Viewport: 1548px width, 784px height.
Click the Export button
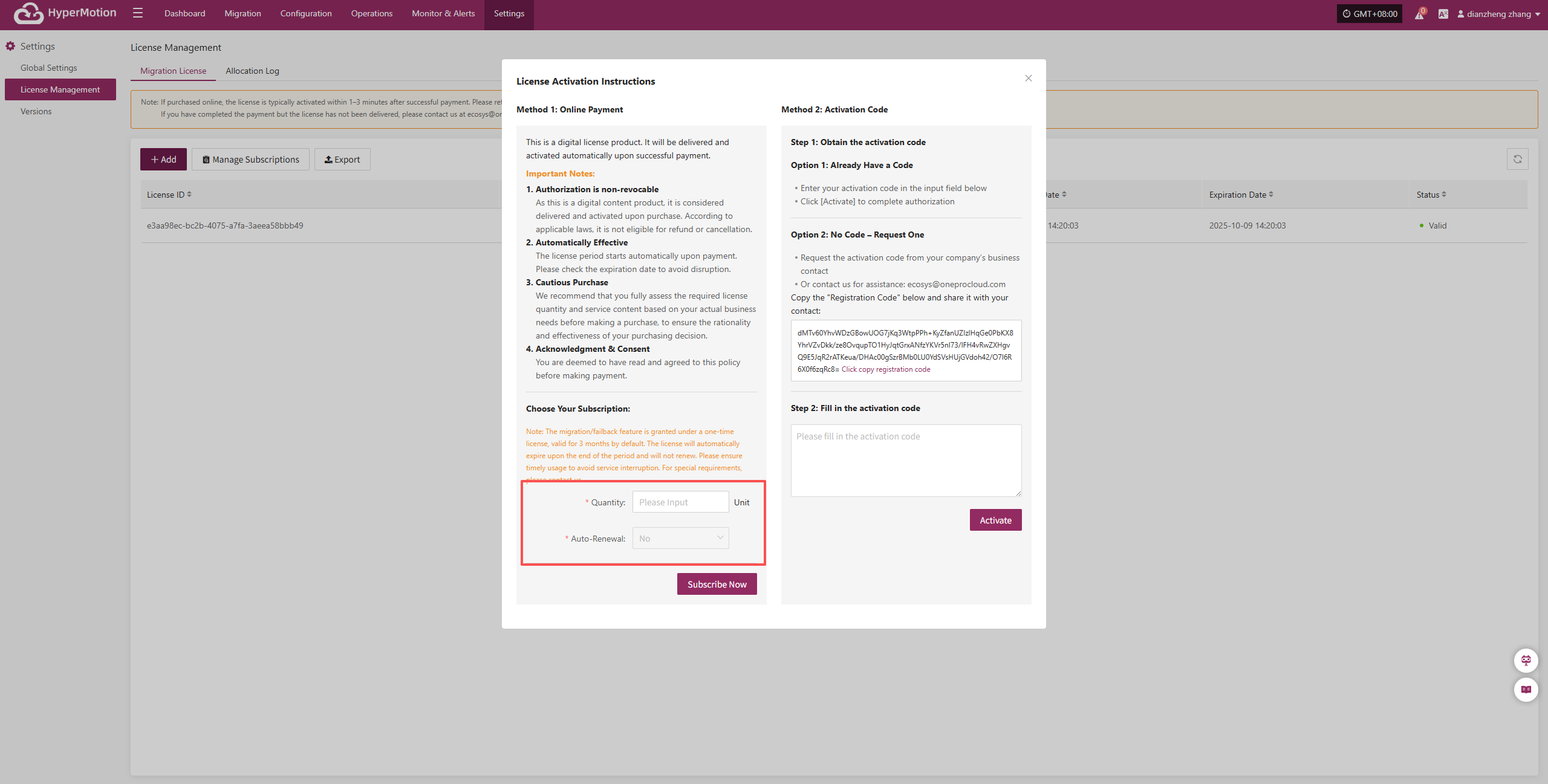342,159
